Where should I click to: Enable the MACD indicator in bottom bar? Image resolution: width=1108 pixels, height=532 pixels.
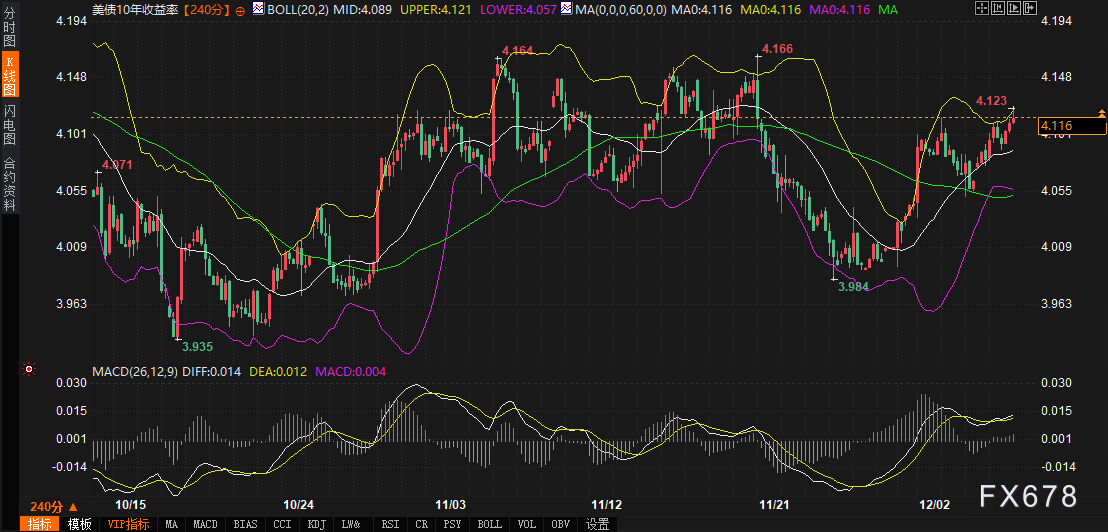point(205,524)
